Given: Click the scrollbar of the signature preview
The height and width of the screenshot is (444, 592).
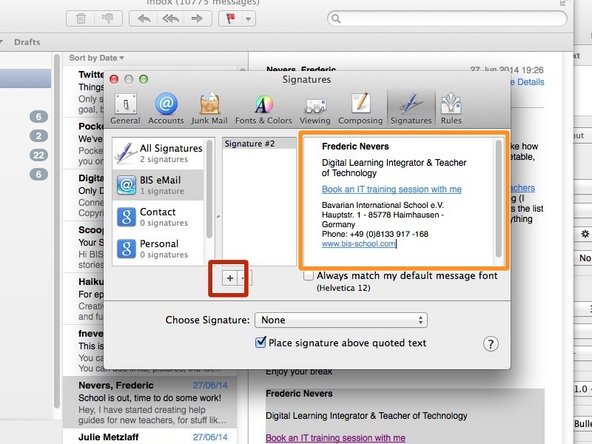Looking at the screenshot, I should click(x=499, y=199).
